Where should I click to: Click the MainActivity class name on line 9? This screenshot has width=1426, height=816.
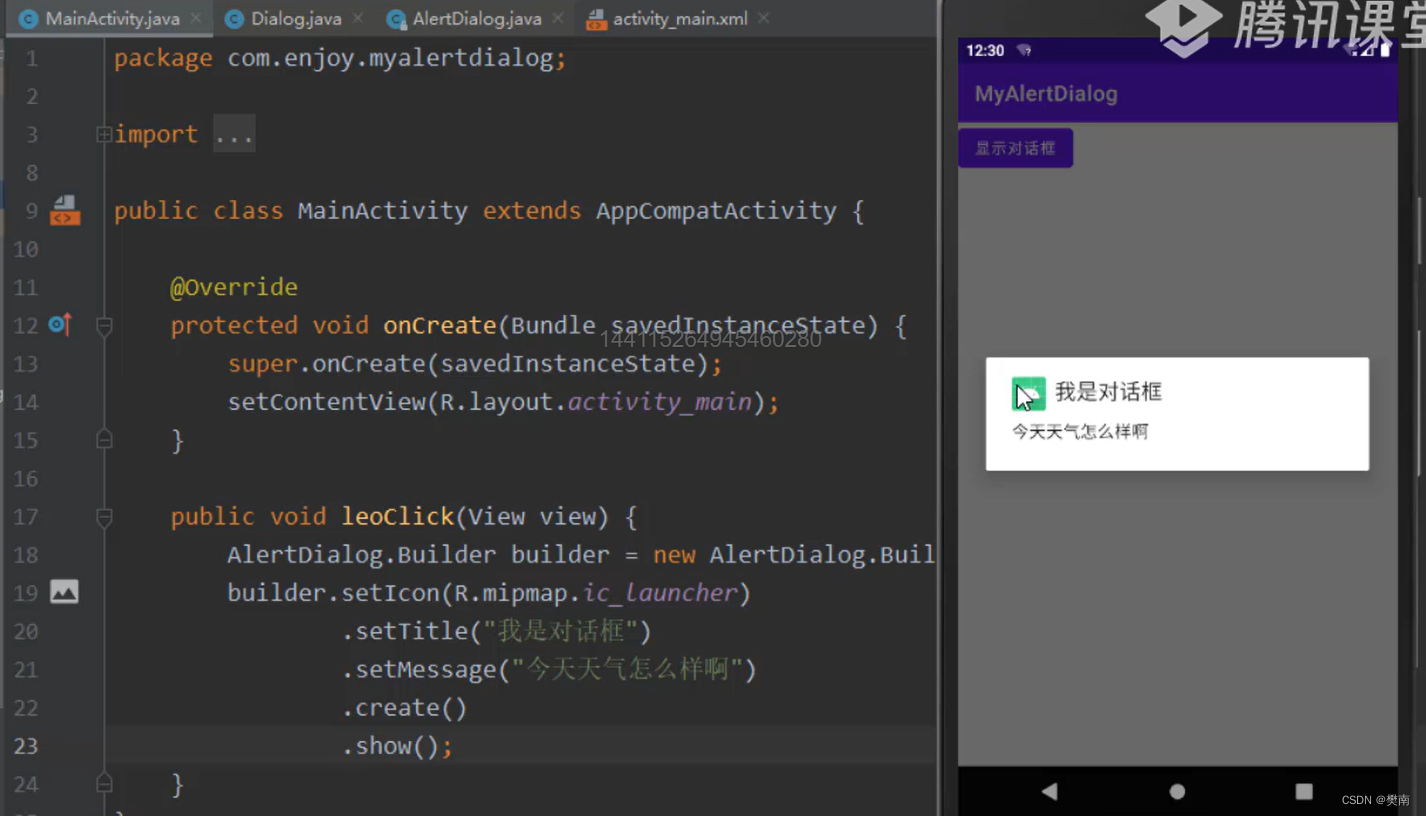pos(382,211)
